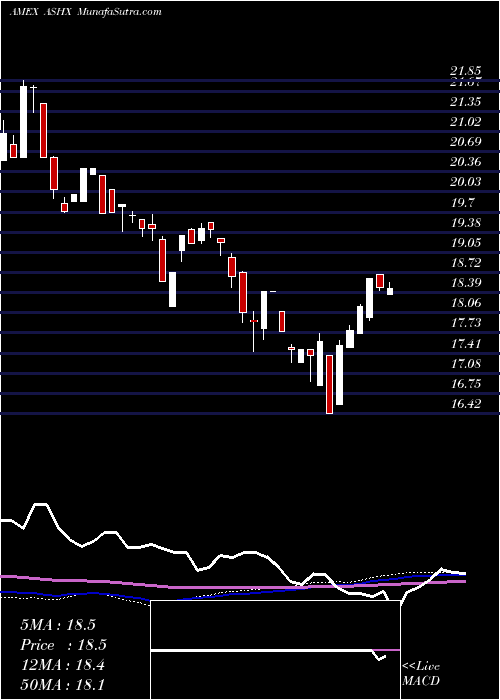This screenshot has width=500, height=700.
Task: Click the 21.85 price axis label
Action: coord(466,71)
